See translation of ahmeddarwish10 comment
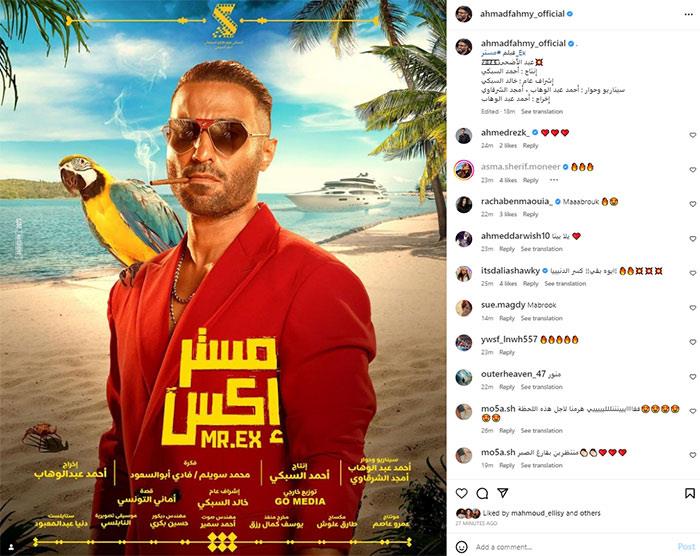The height and width of the screenshot is (556, 700). 542,249
